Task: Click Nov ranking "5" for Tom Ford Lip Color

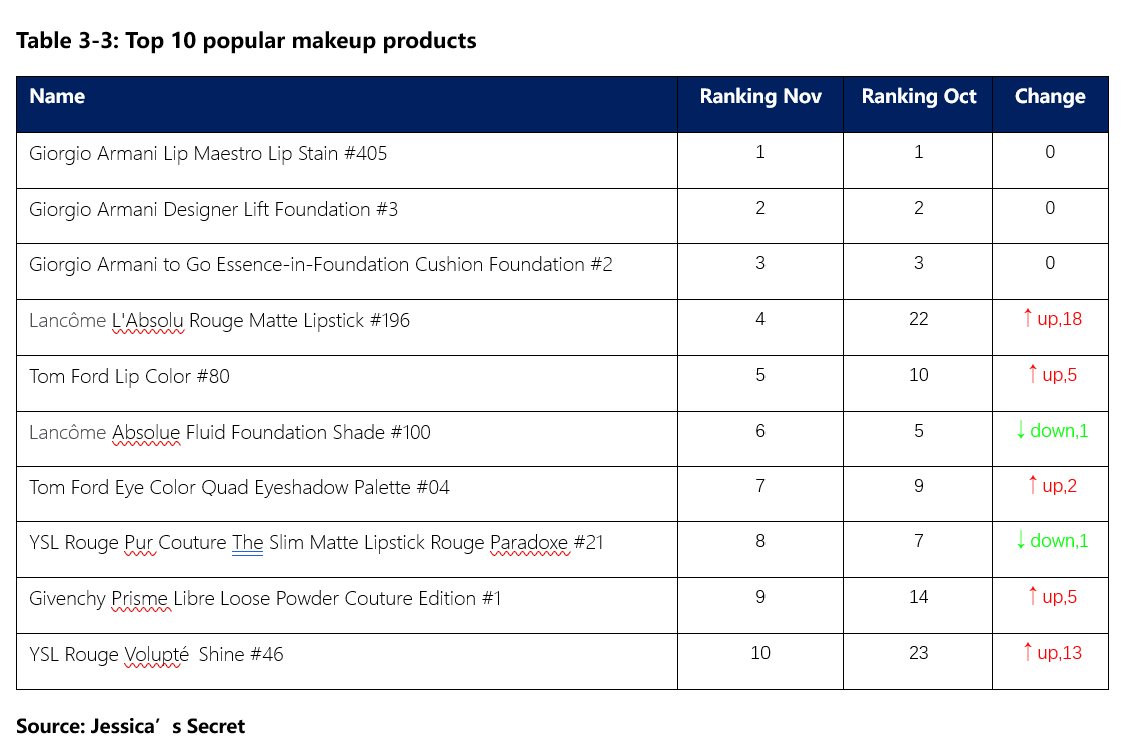Action: [x=760, y=376]
